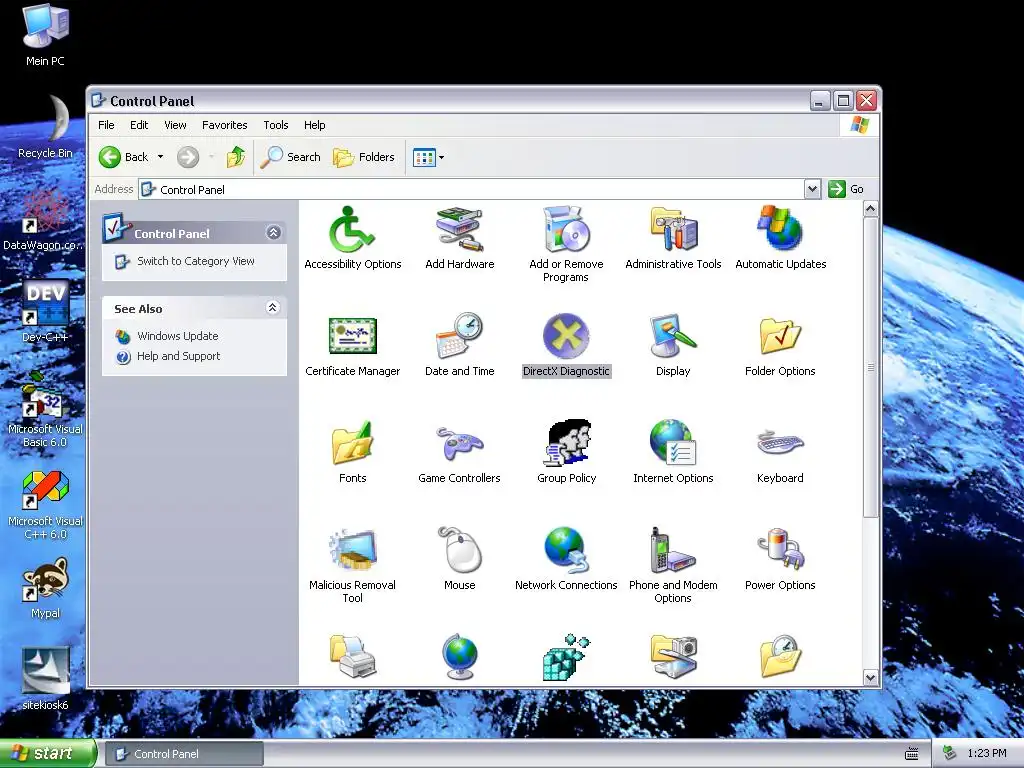The width and height of the screenshot is (1024, 768).
Task: Toggle the Folders pane button
Action: coord(364,157)
